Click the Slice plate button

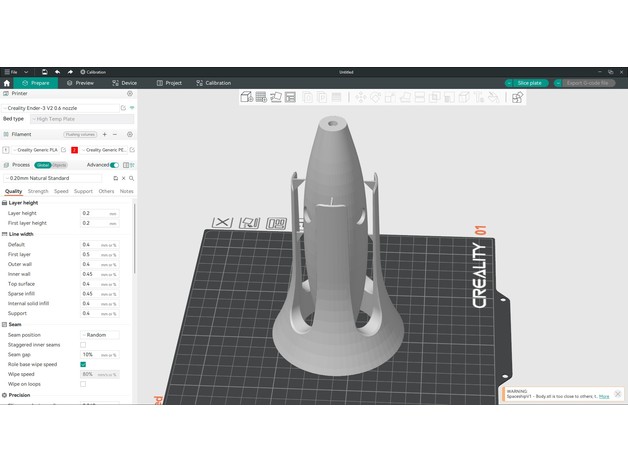click(529, 83)
